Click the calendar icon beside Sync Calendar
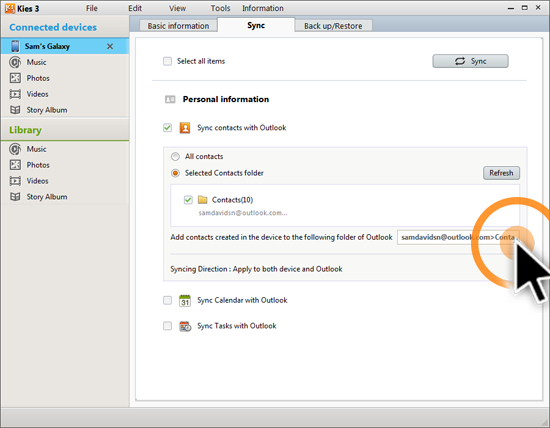The image size is (550, 428). [185, 301]
